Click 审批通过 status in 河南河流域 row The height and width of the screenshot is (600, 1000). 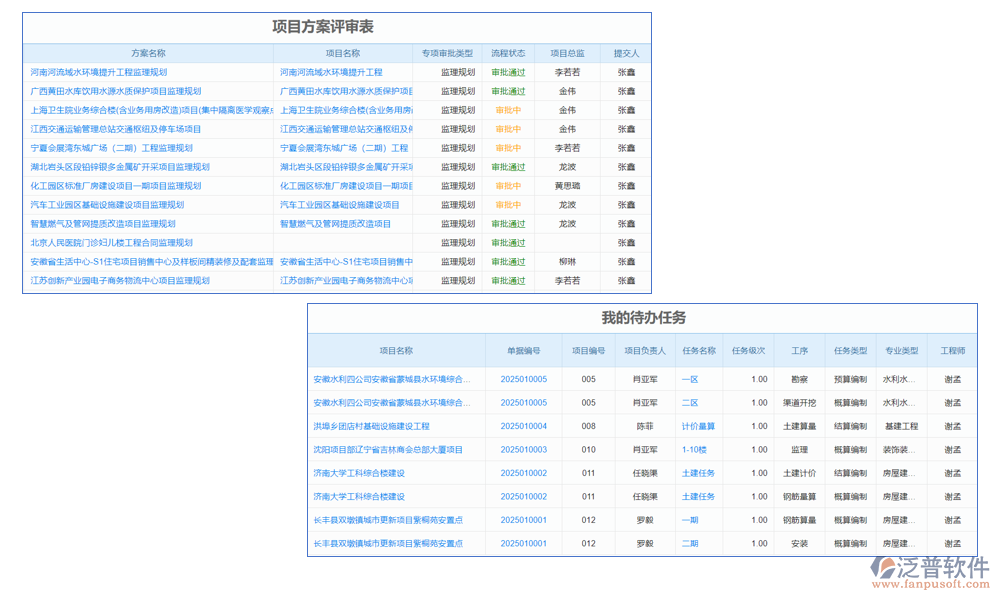point(506,70)
